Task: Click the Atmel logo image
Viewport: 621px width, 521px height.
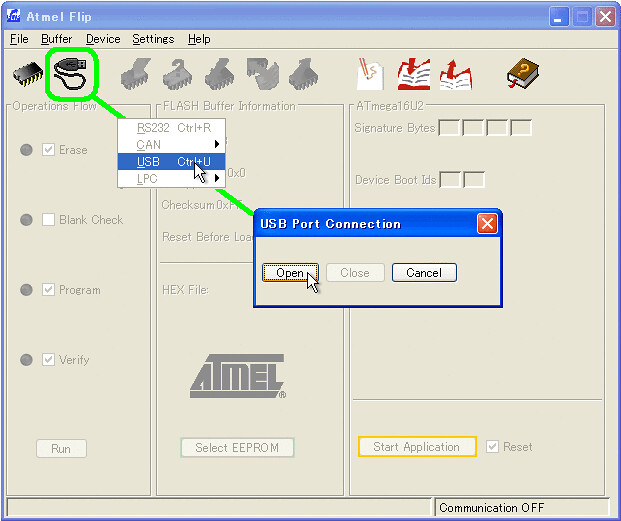Action: coord(237,377)
